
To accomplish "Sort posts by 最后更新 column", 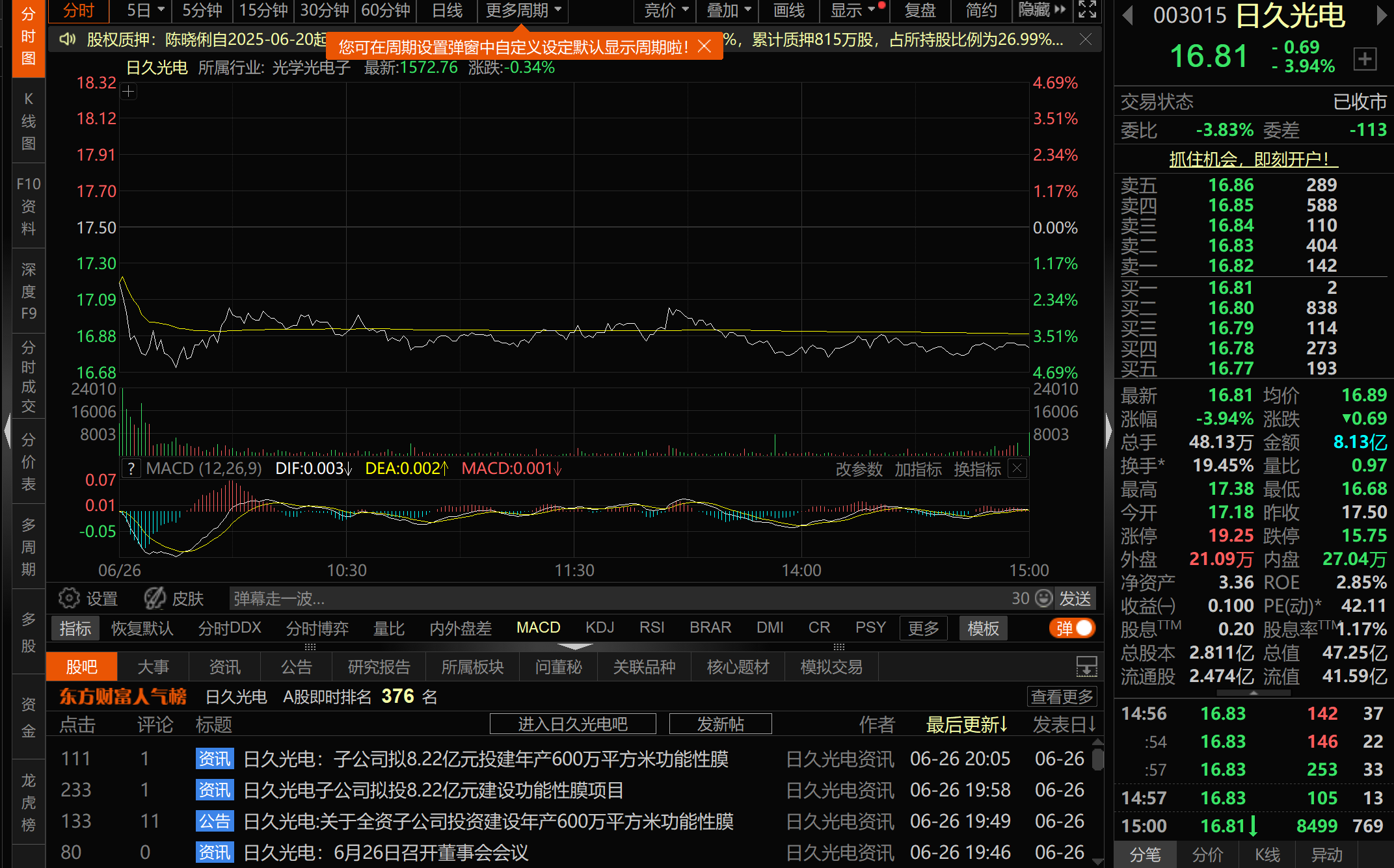I will [x=967, y=724].
